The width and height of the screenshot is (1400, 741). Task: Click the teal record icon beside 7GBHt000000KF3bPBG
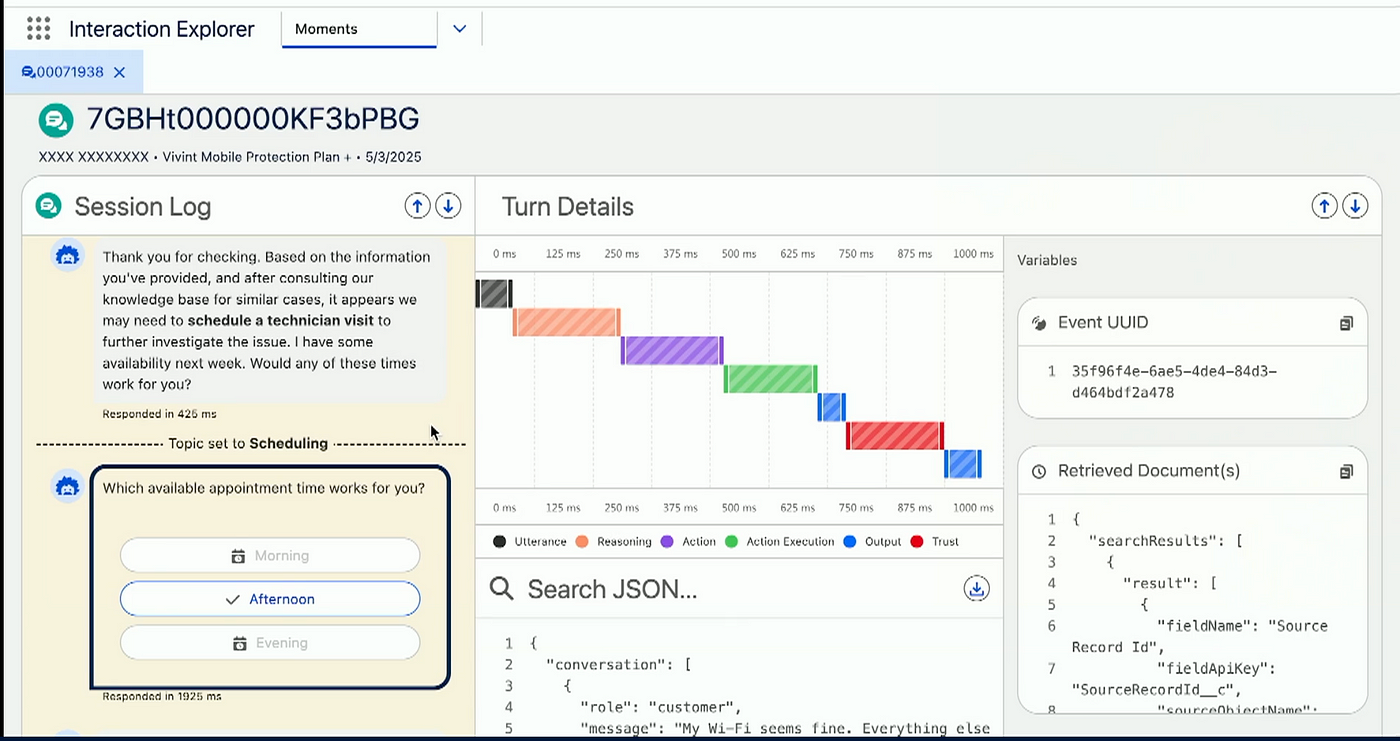(x=56, y=120)
